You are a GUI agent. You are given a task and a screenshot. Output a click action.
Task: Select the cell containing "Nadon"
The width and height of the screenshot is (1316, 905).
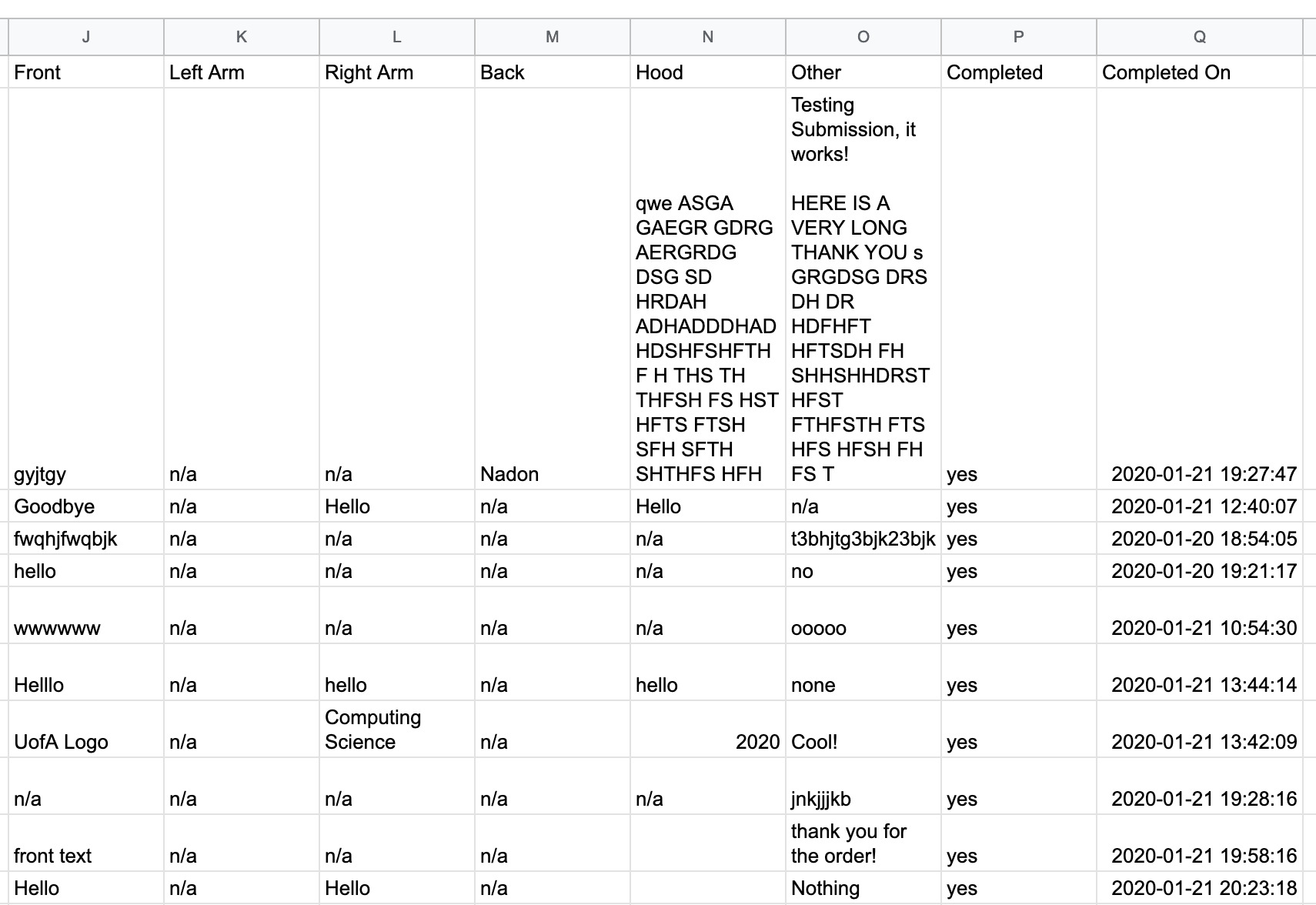coord(553,474)
